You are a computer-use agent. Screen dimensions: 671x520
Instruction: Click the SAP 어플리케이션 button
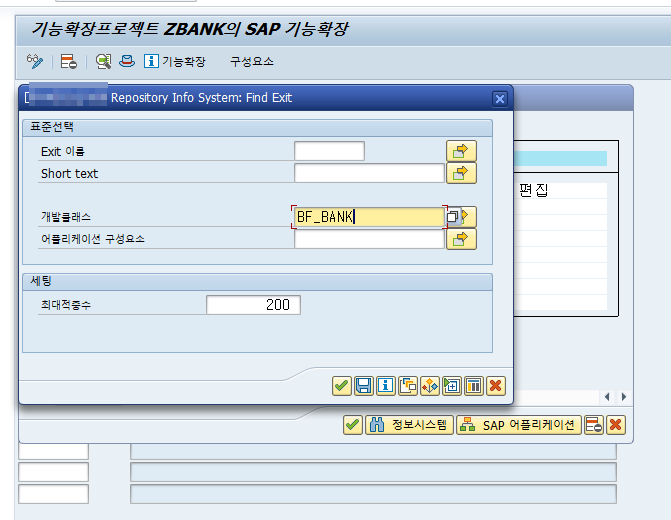click(x=519, y=425)
